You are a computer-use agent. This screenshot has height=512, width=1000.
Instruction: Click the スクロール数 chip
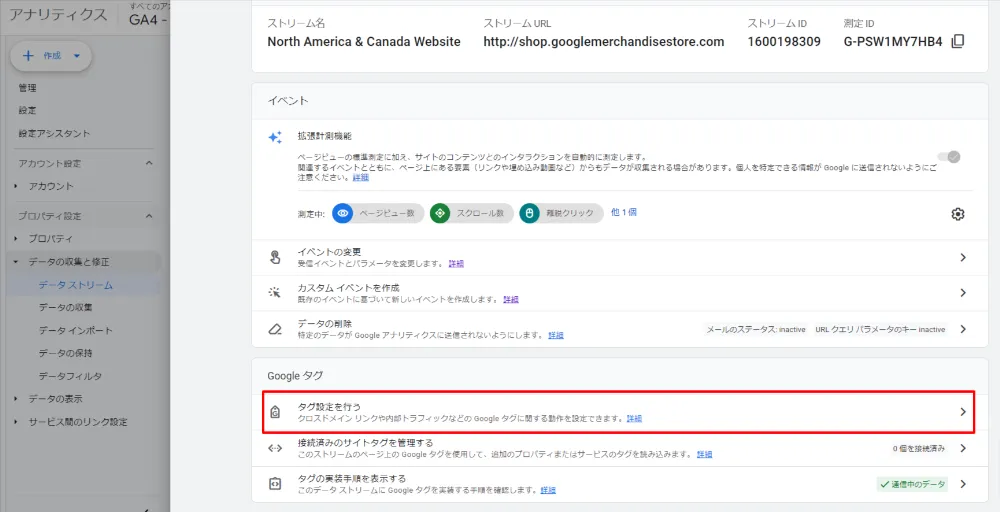471,213
